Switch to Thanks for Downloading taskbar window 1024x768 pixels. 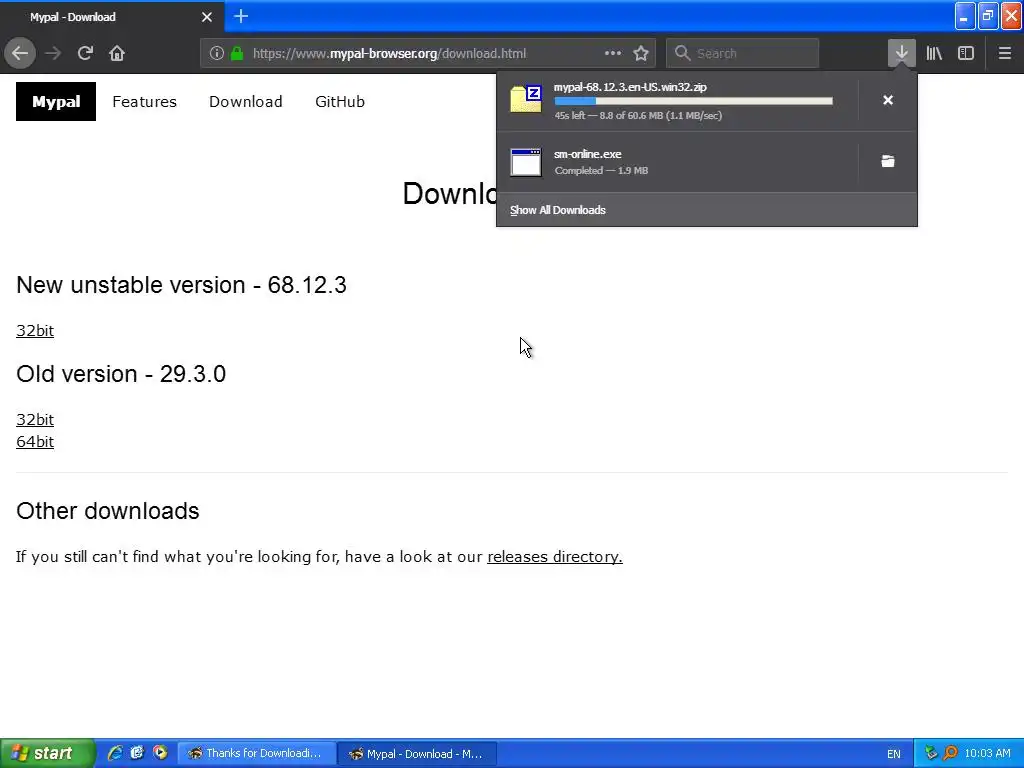click(x=257, y=753)
